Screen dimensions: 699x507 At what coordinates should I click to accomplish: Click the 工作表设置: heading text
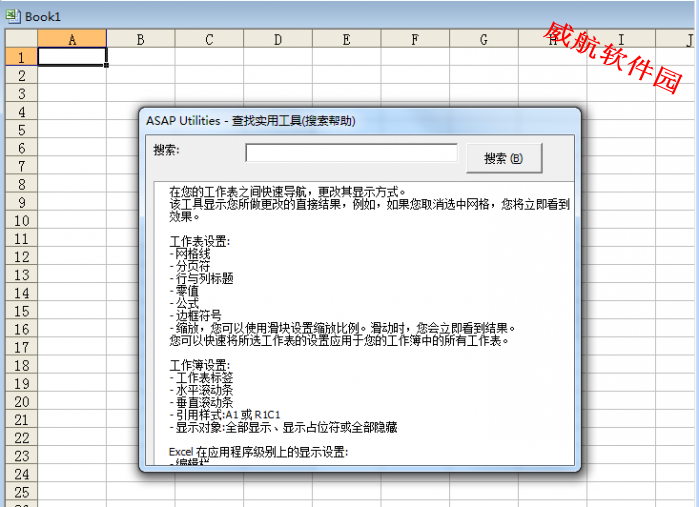(200, 242)
